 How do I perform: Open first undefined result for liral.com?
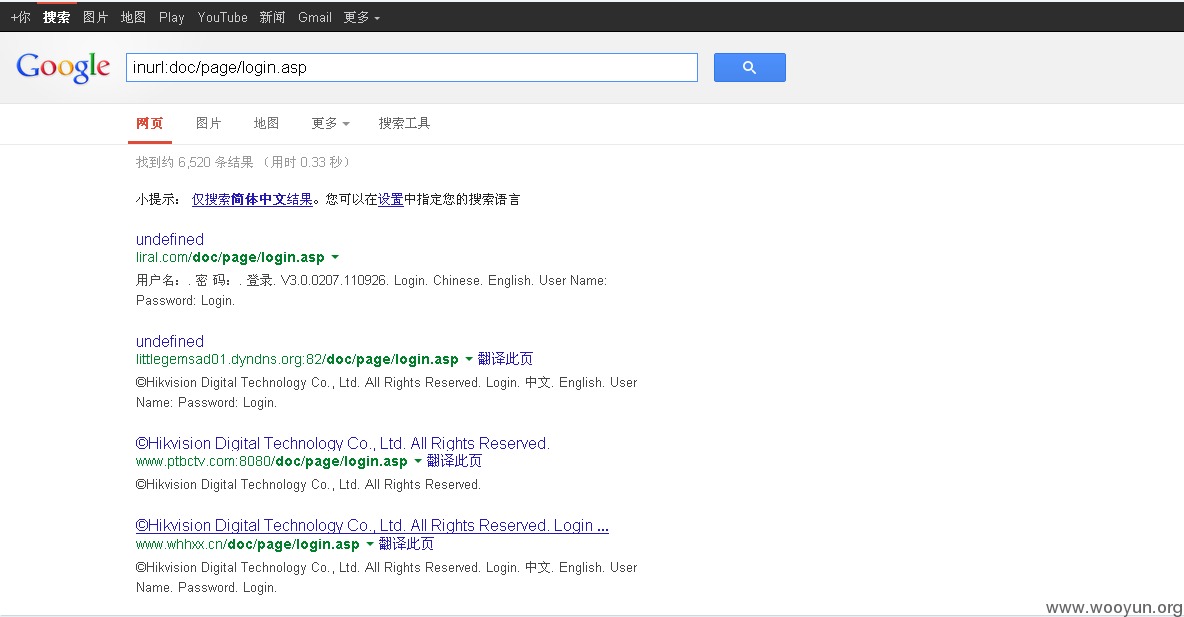tap(170, 239)
